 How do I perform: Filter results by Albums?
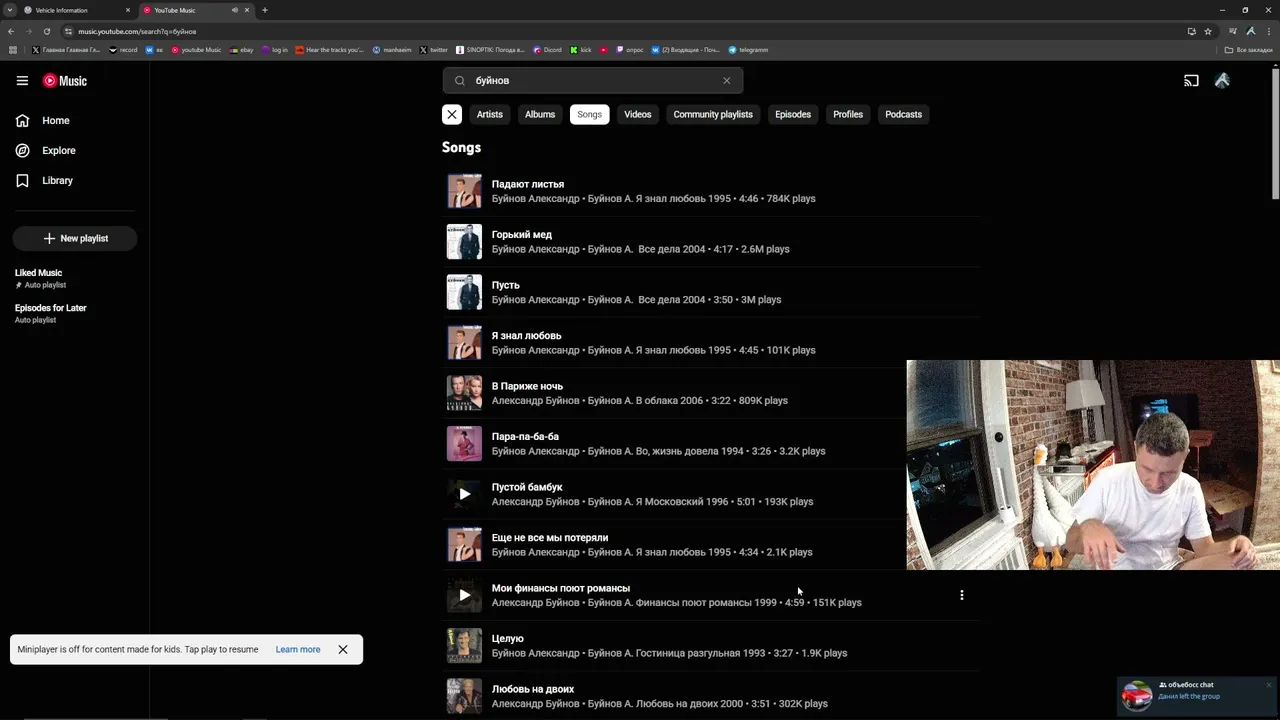(540, 114)
